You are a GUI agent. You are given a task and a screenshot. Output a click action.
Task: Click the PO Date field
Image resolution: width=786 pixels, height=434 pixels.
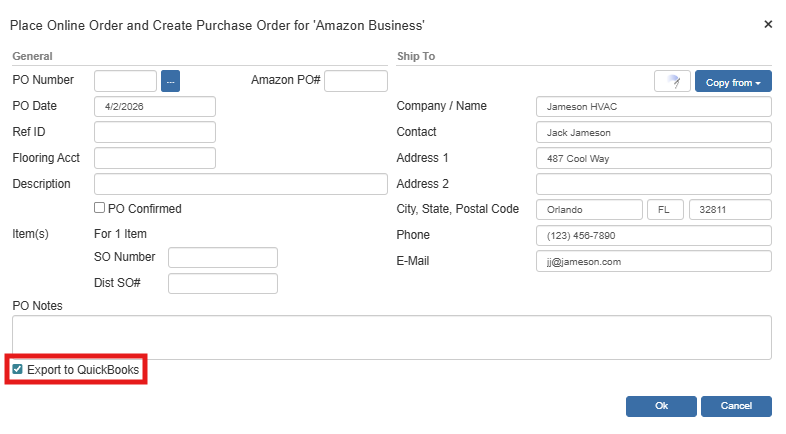[x=155, y=106]
